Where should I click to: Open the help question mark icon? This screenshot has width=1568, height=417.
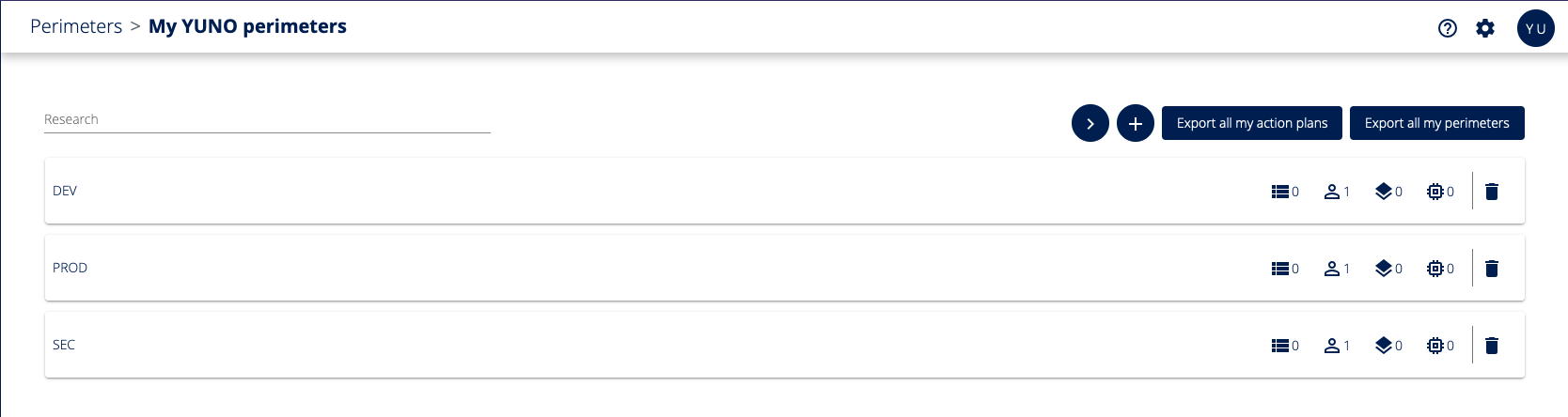pos(1448,28)
